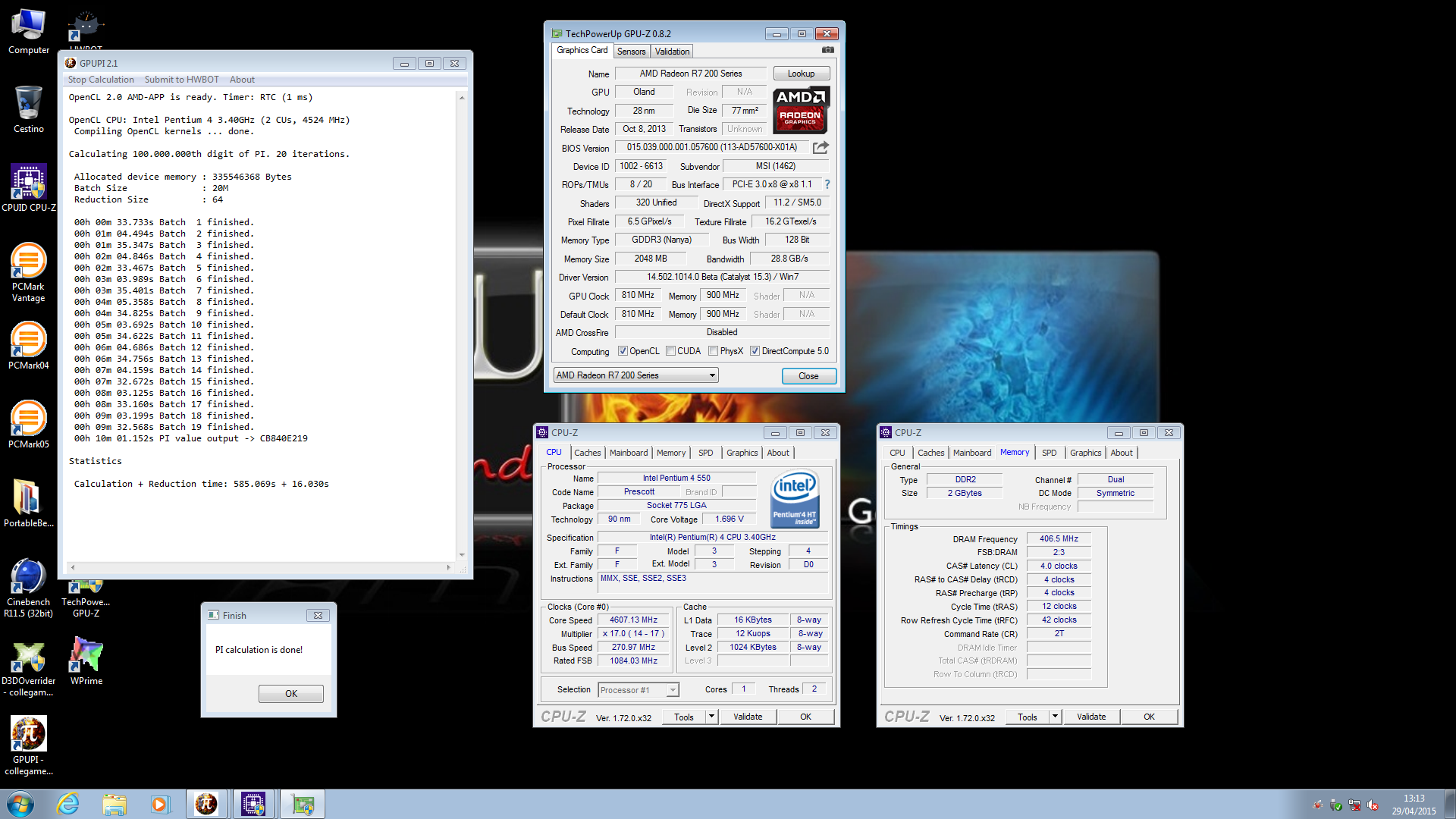Click Validate in Memory CPU-Z window

(x=1091, y=717)
